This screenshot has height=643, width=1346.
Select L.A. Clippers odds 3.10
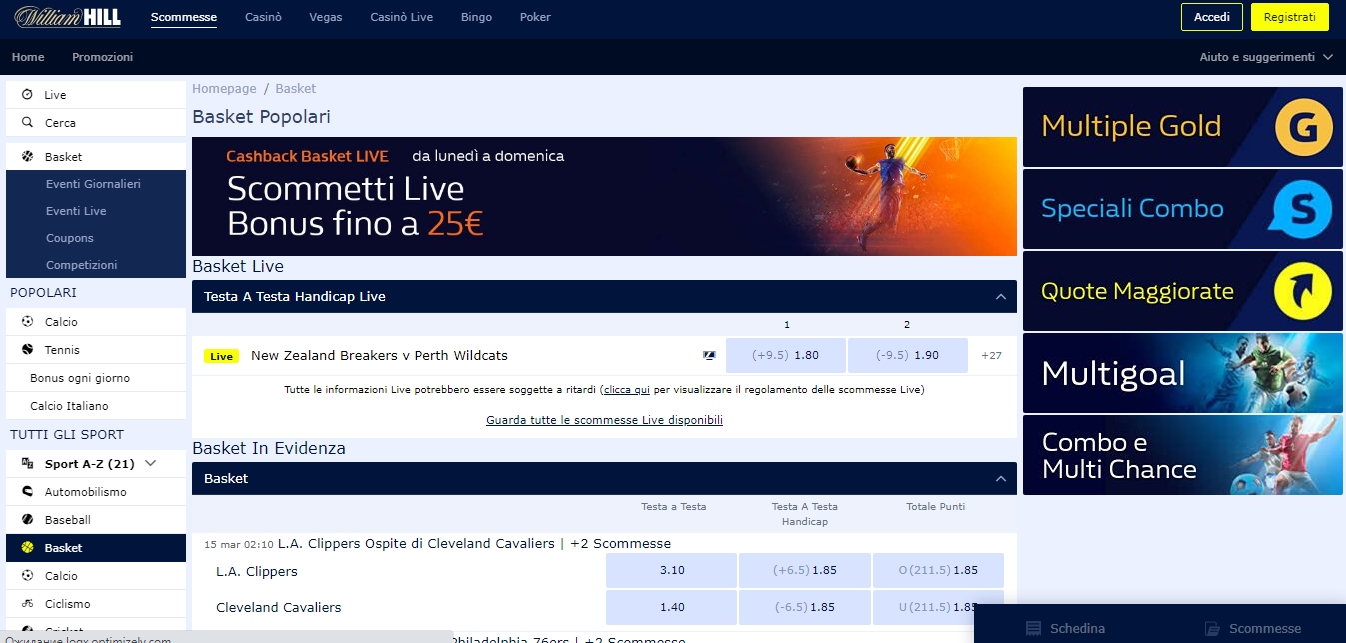pos(672,570)
